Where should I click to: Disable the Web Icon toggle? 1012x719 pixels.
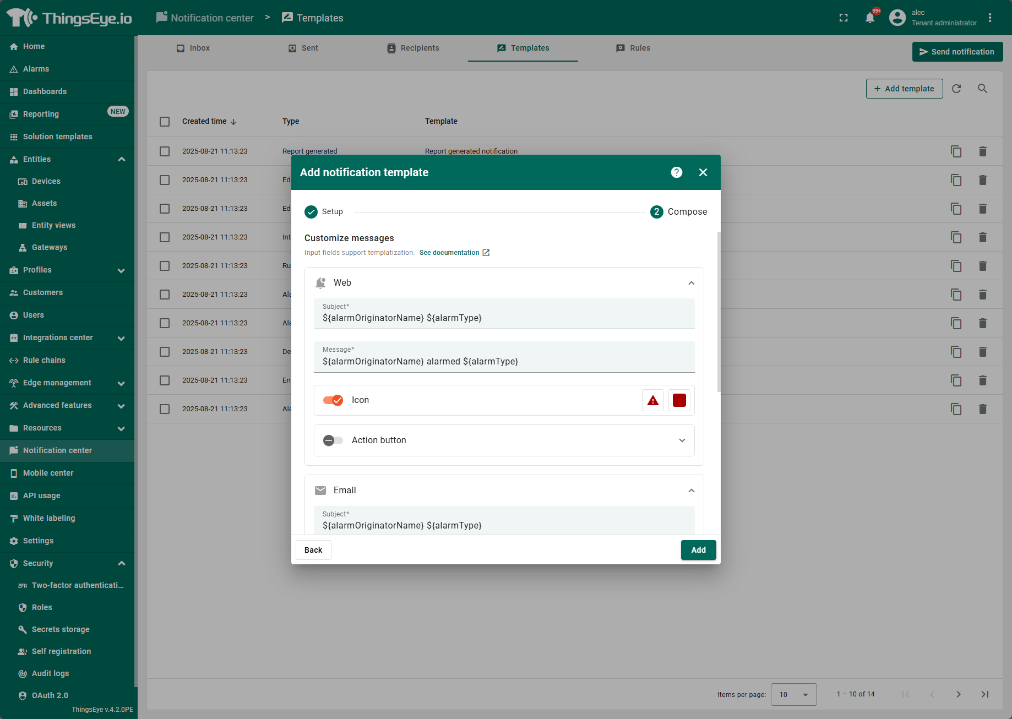pos(333,400)
